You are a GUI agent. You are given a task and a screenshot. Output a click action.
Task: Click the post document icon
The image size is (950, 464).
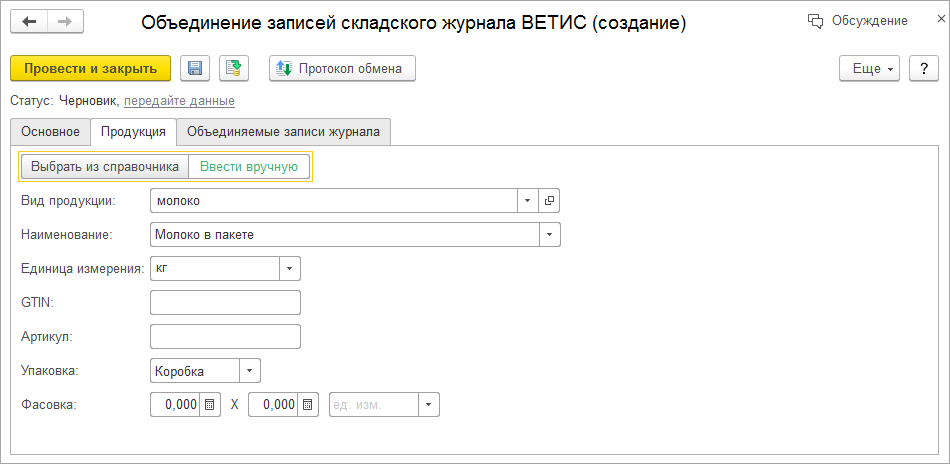pos(234,68)
